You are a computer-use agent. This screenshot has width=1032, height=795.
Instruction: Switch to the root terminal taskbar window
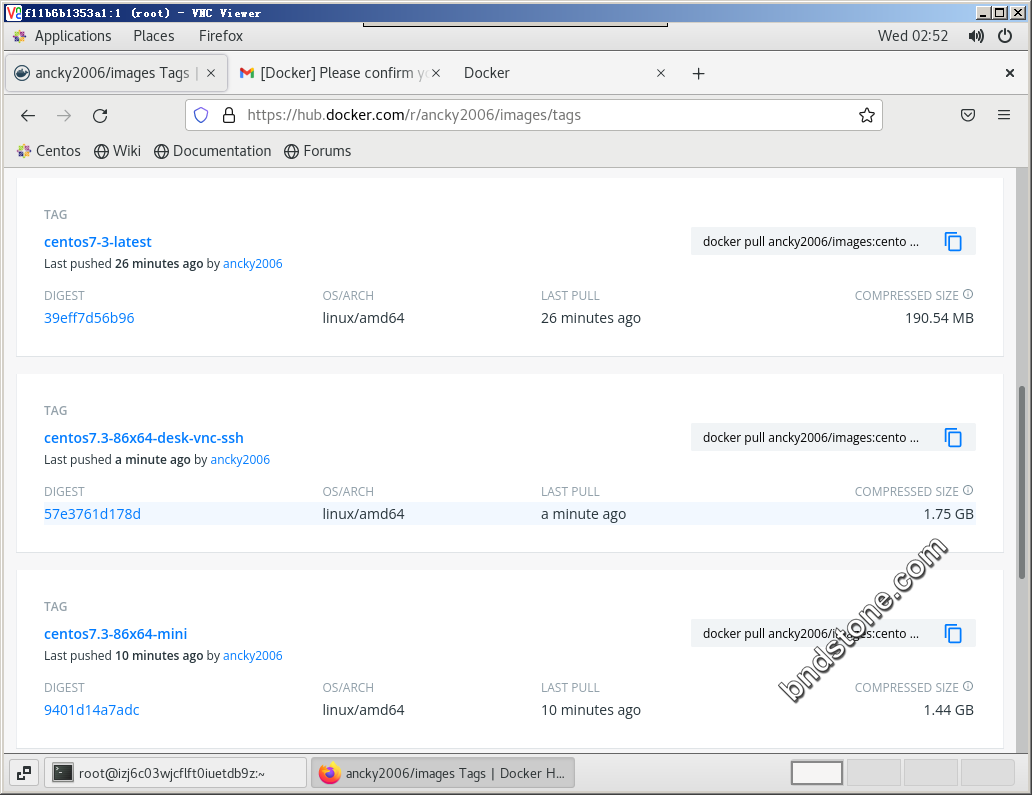click(x=175, y=773)
